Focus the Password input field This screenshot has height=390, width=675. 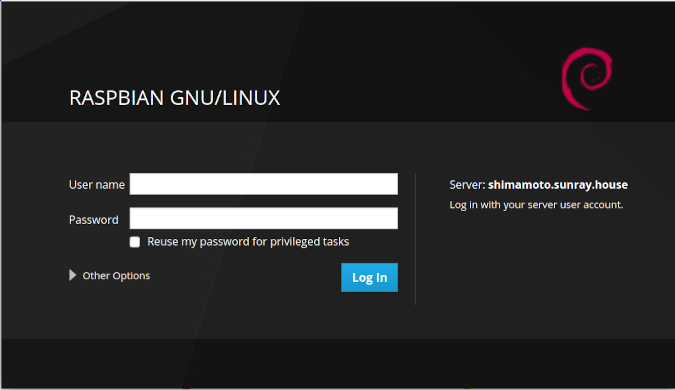(264, 218)
